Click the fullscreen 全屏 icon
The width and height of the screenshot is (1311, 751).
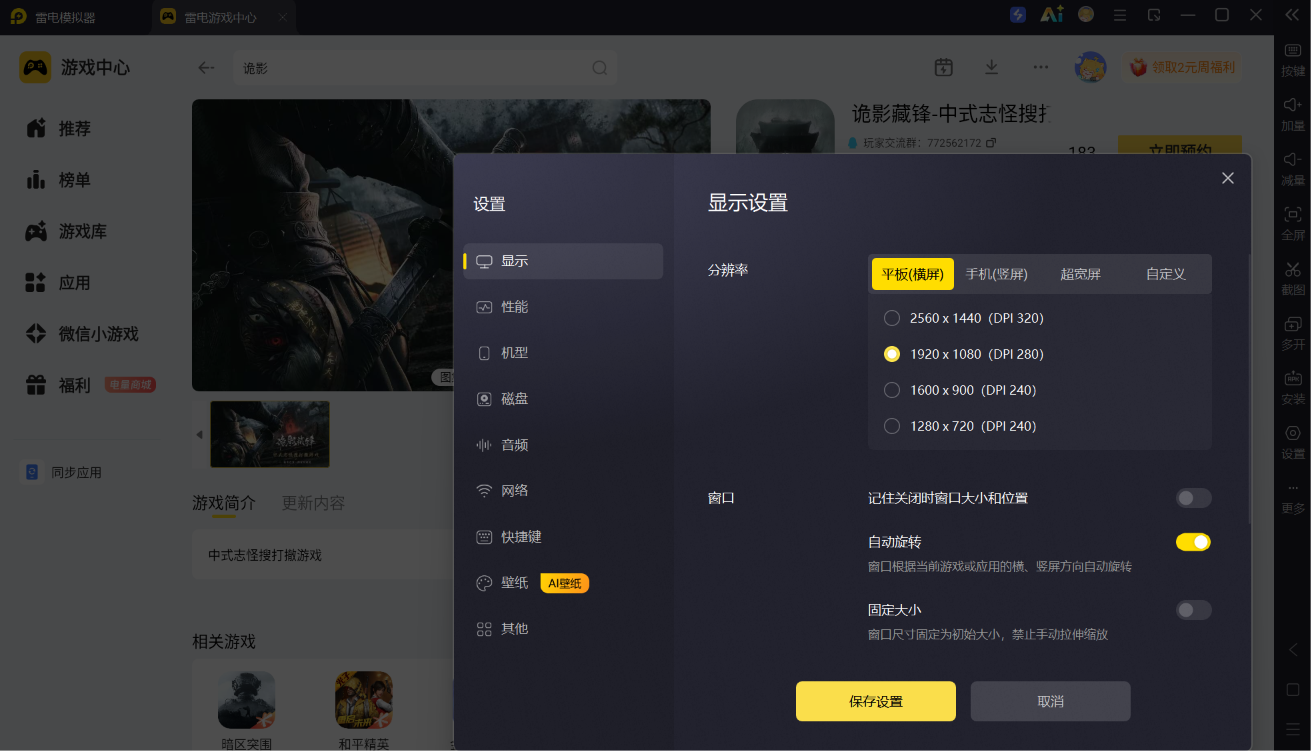pos(1293,215)
